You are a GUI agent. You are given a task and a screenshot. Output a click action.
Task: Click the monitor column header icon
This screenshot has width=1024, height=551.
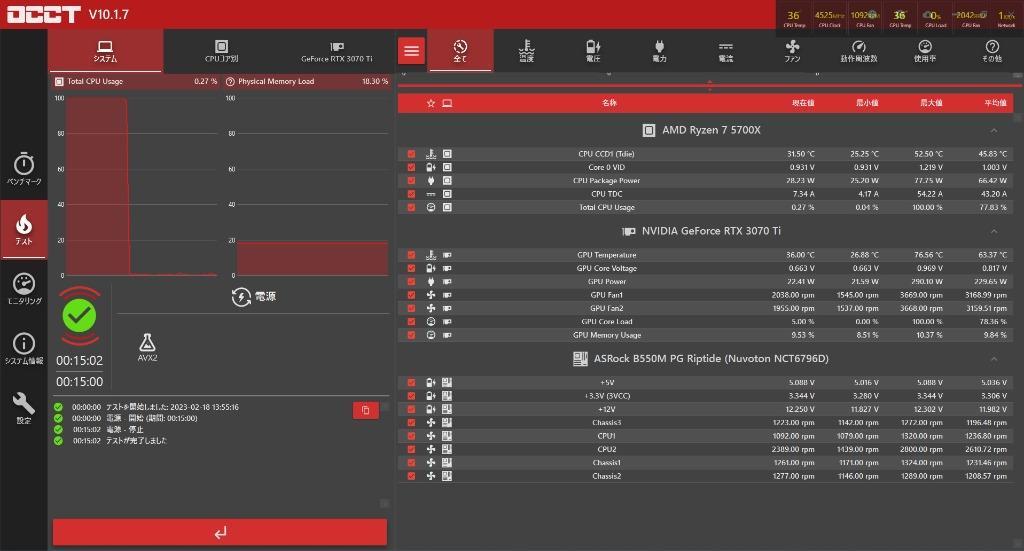[x=447, y=103]
